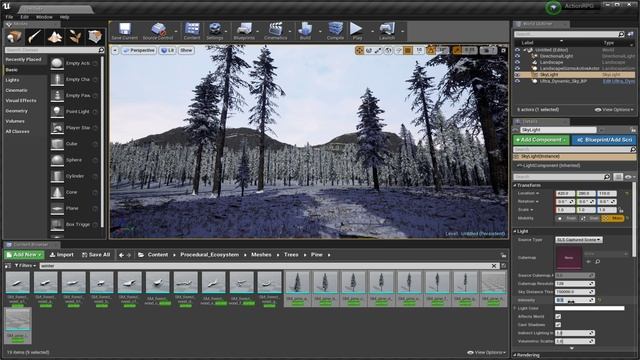Open the Content toolbar button
Image resolution: width=640 pixels, height=360 pixels.
192,31
